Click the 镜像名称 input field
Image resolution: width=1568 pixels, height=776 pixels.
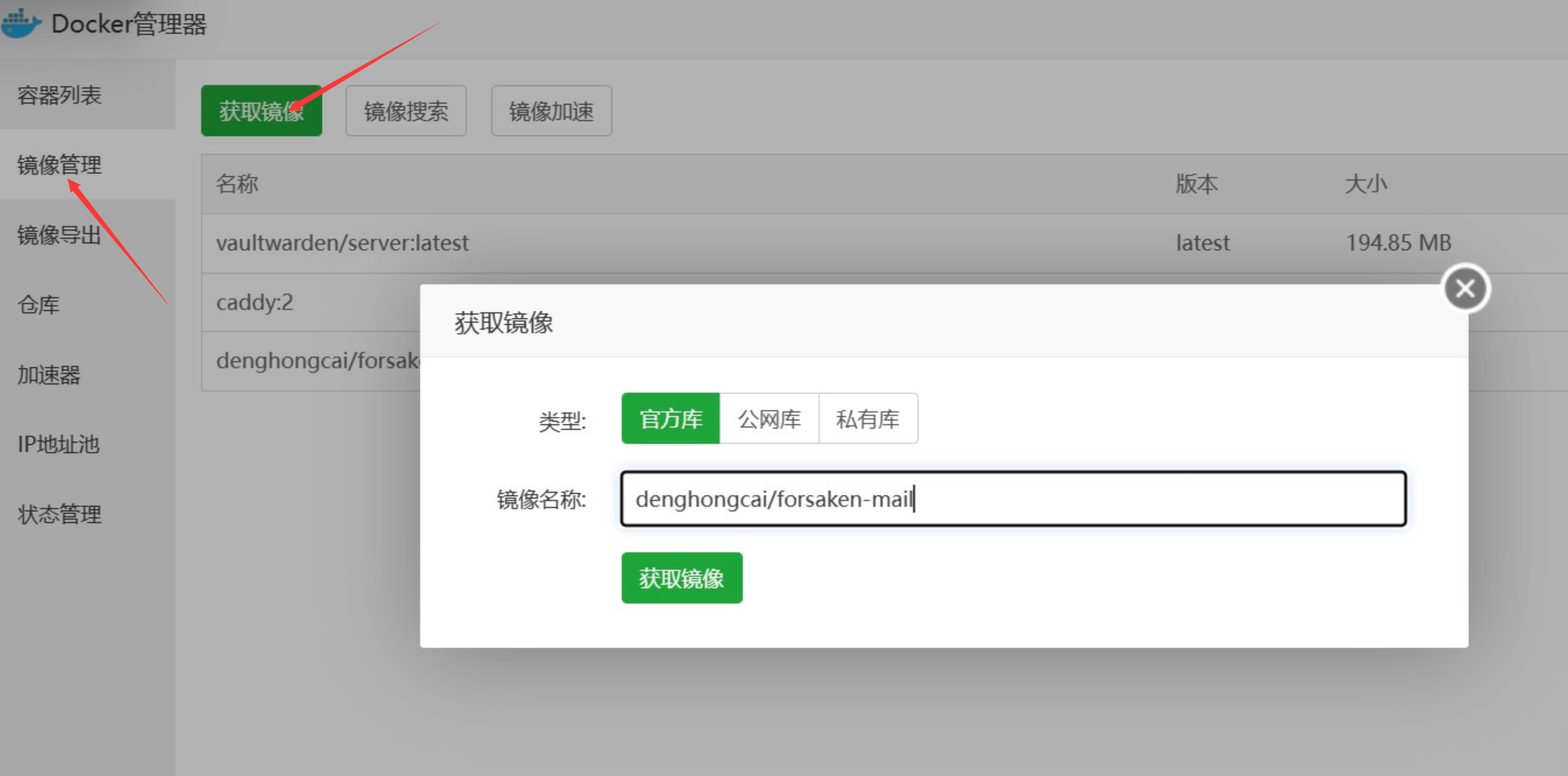point(1010,499)
